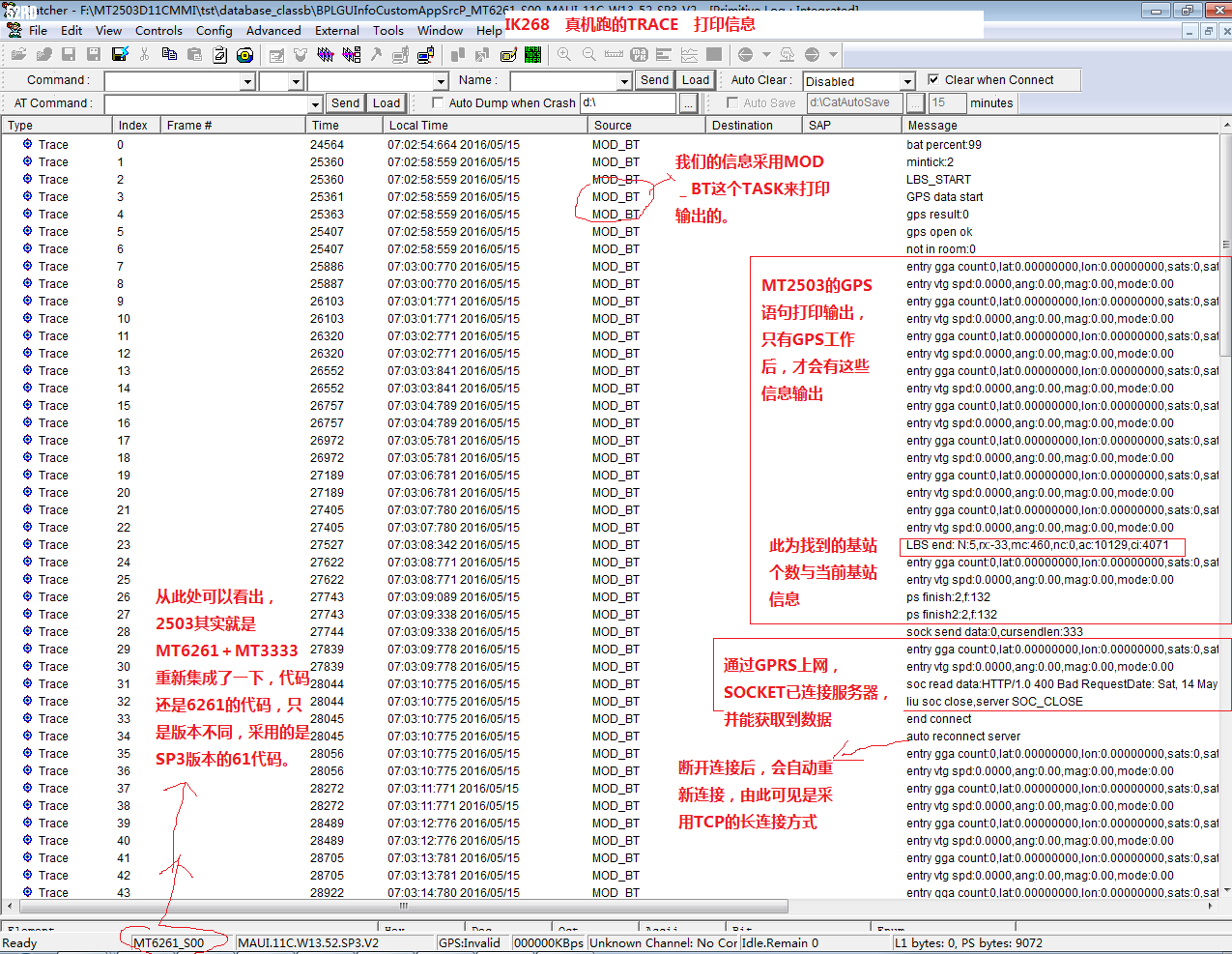Click the yellow pencil edit icon
Viewport: 1232px width, 954px height.
click(508, 54)
